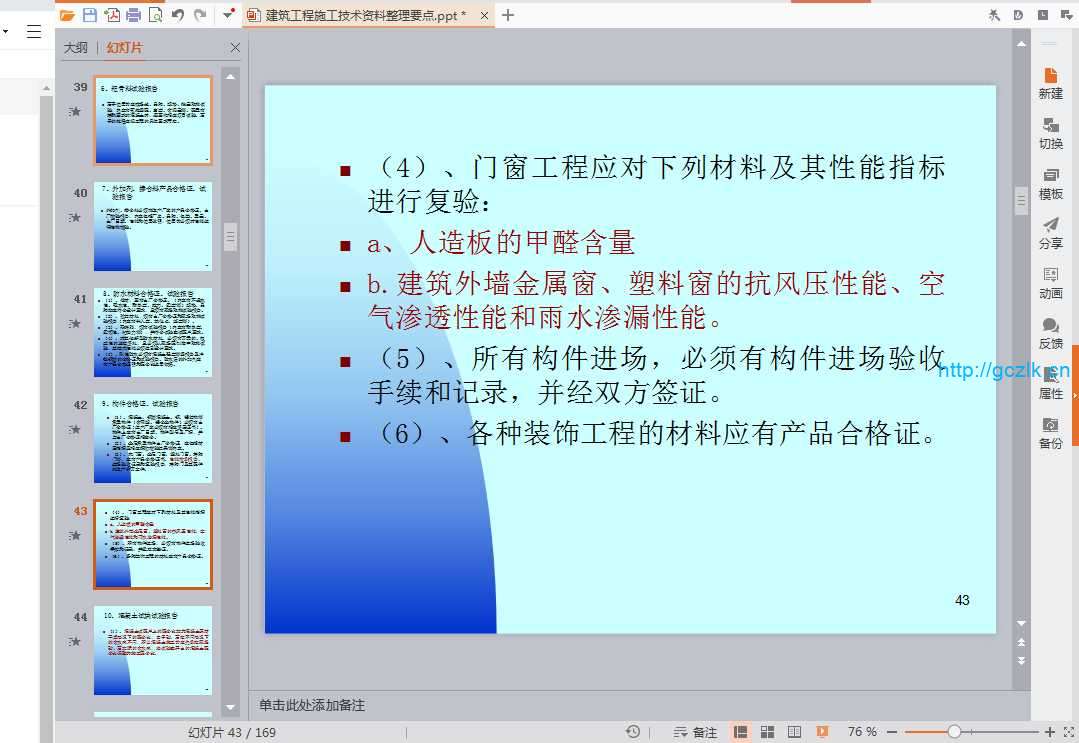Open the 模板 (Template) sidebar panel
1079x743 pixels.
[x=1050, y=183]
